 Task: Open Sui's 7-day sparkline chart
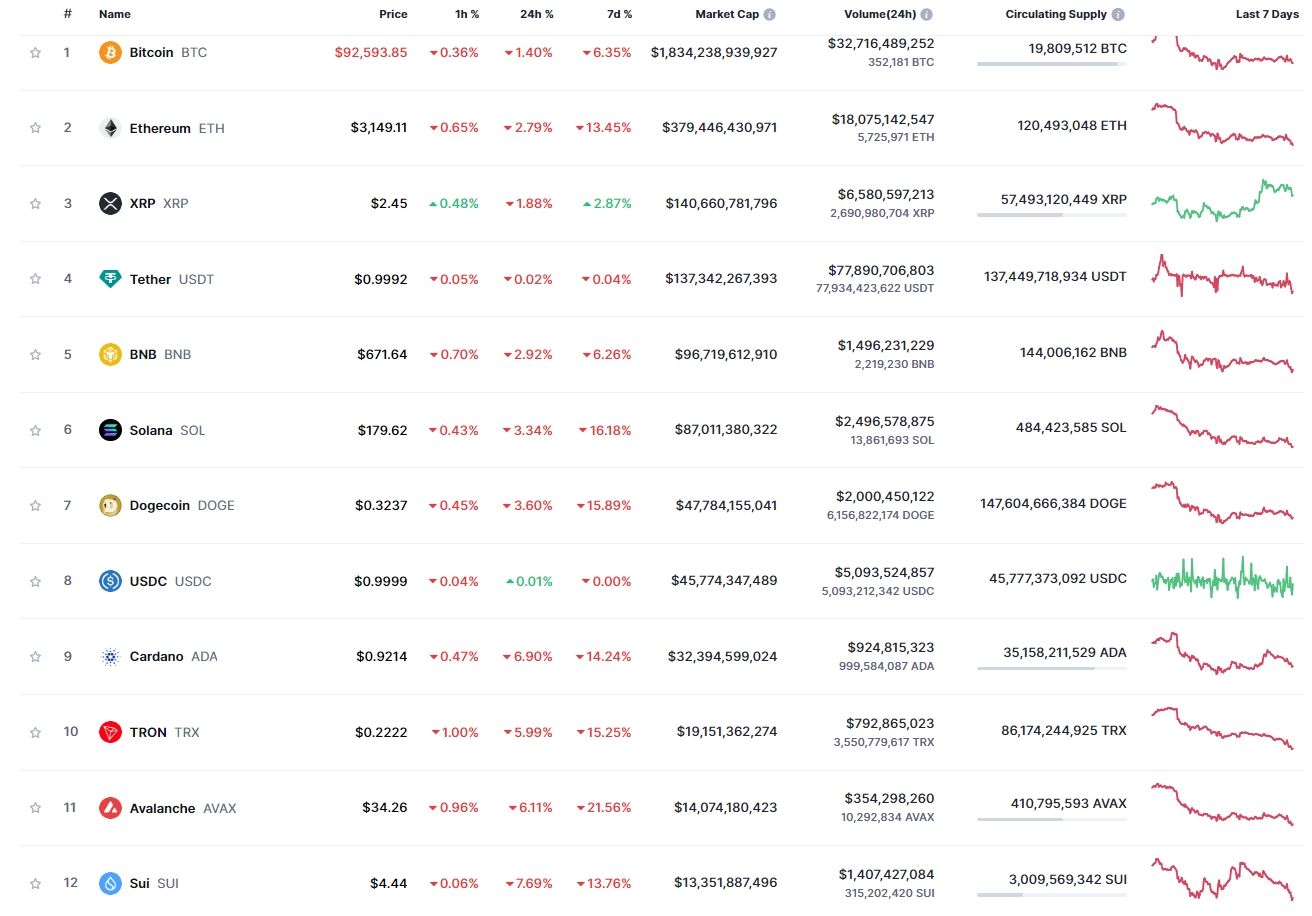pos(1222,879)
